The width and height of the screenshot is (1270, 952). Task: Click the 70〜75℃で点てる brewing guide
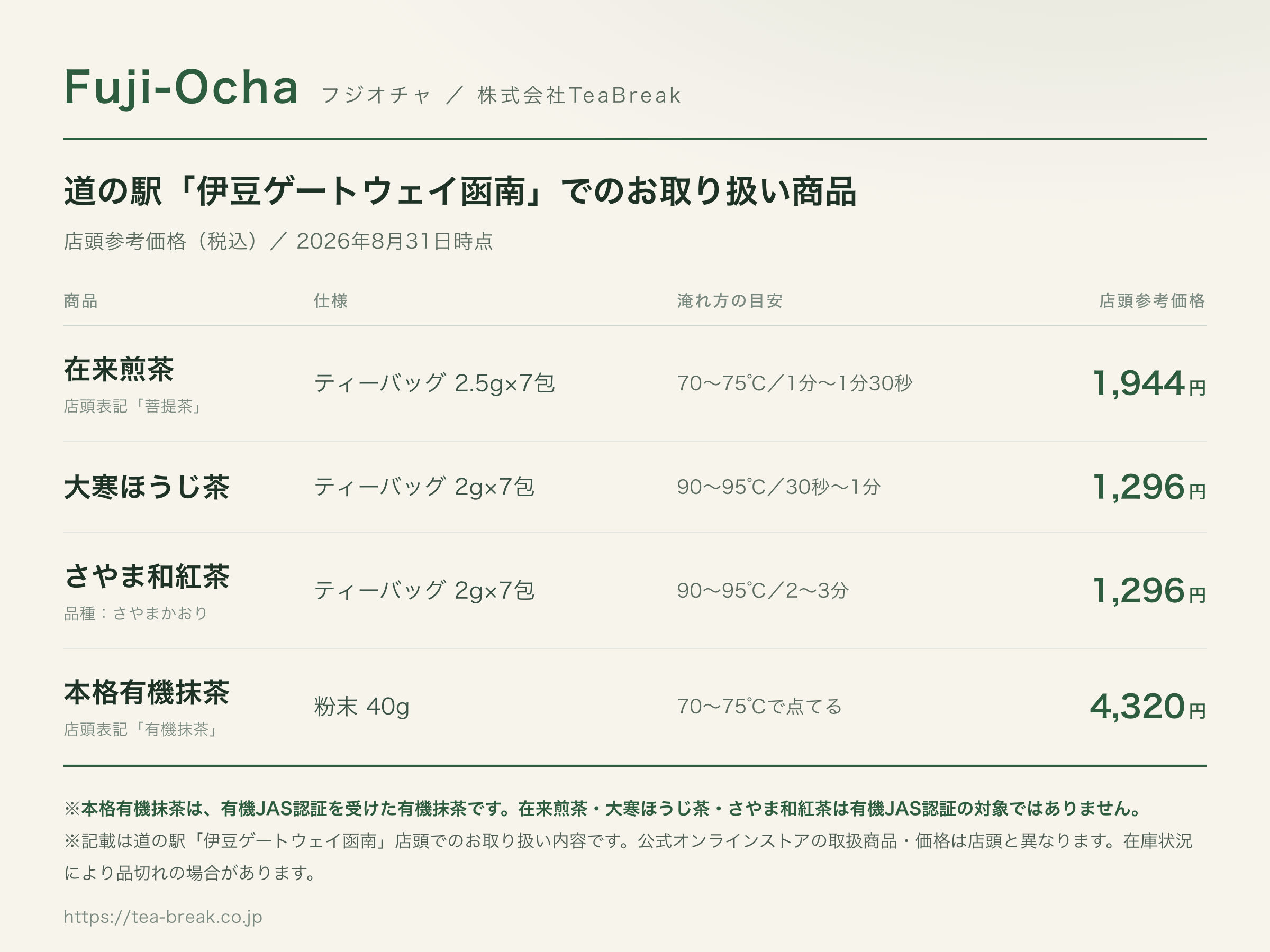point(759,707)
